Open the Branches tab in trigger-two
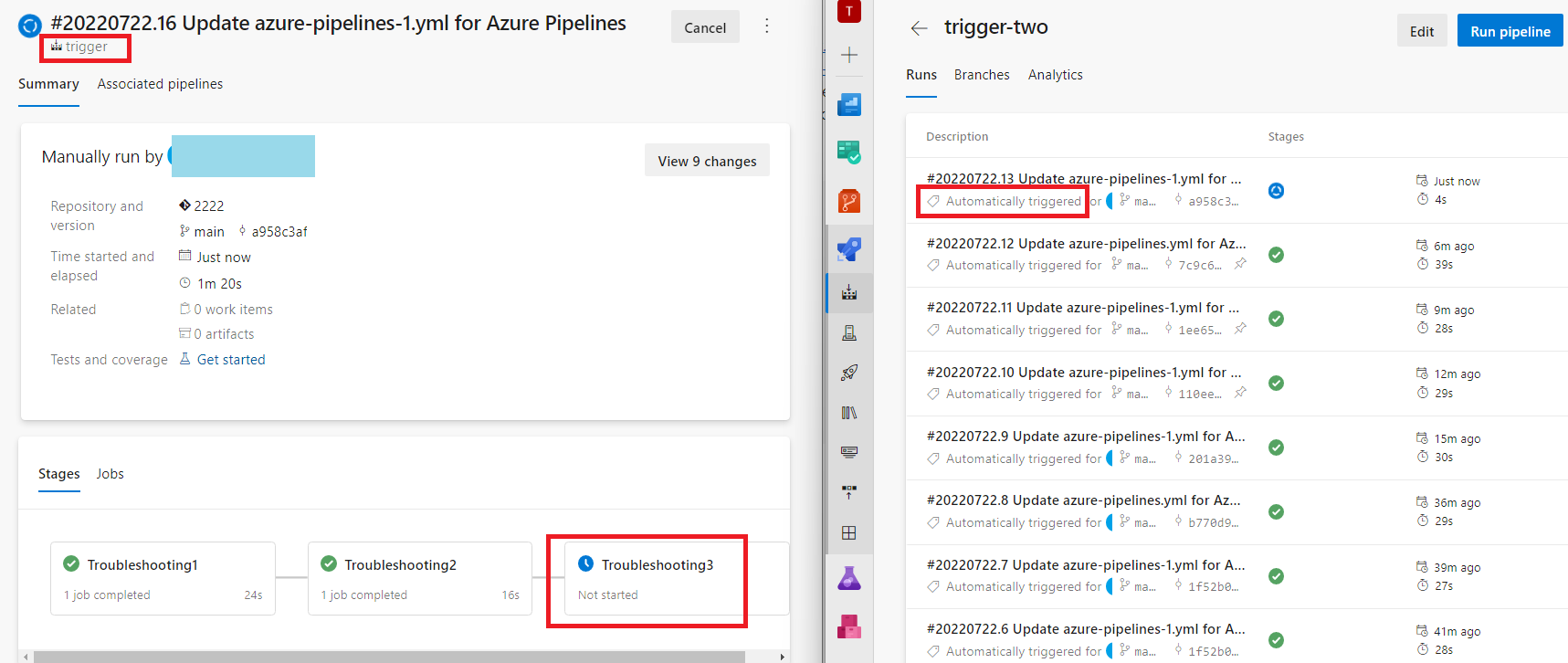 [x=982, y=75]
